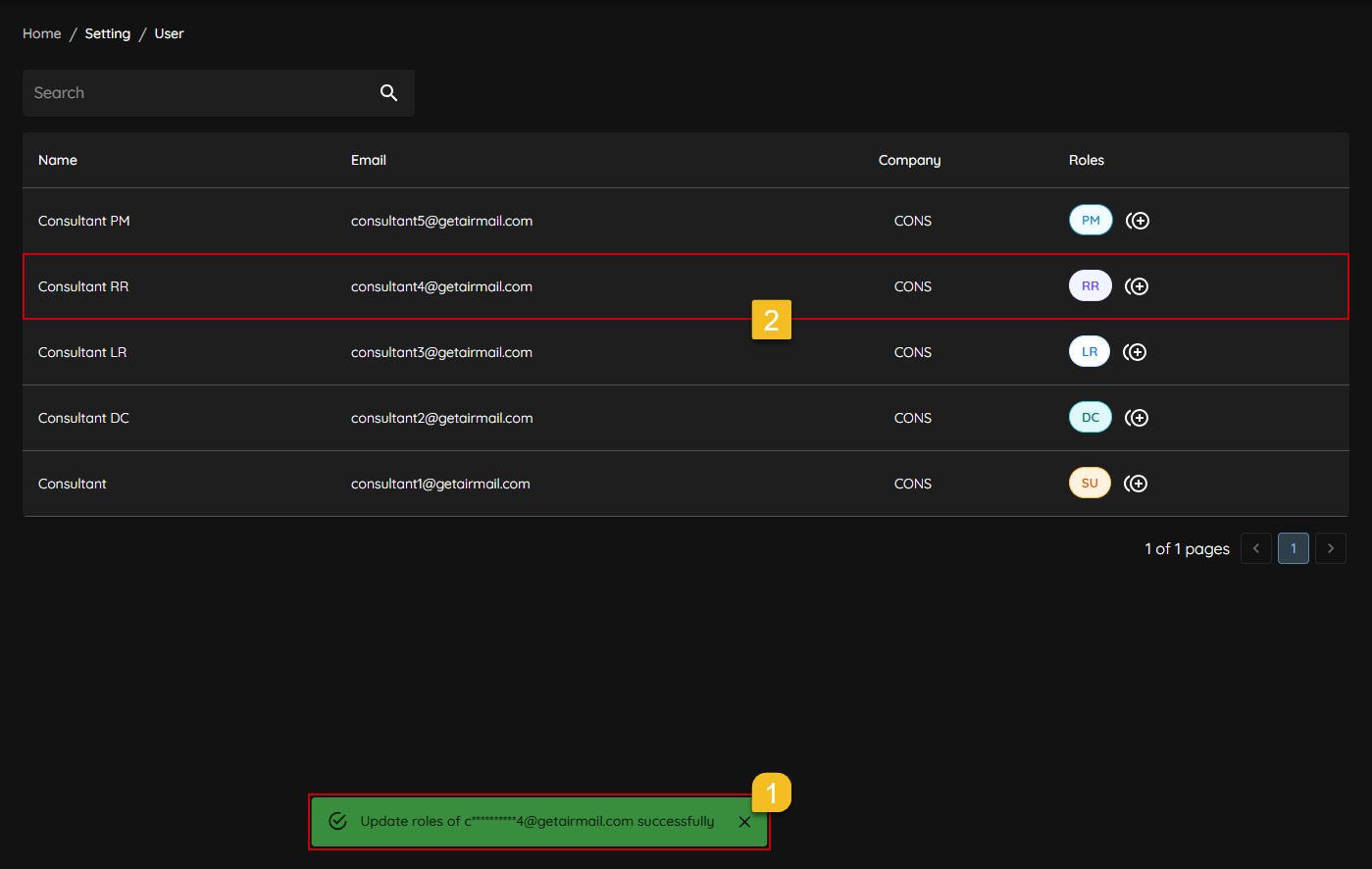Focus the Search input field
This screenshot has height=869, width=1372.
pos(196,93)
